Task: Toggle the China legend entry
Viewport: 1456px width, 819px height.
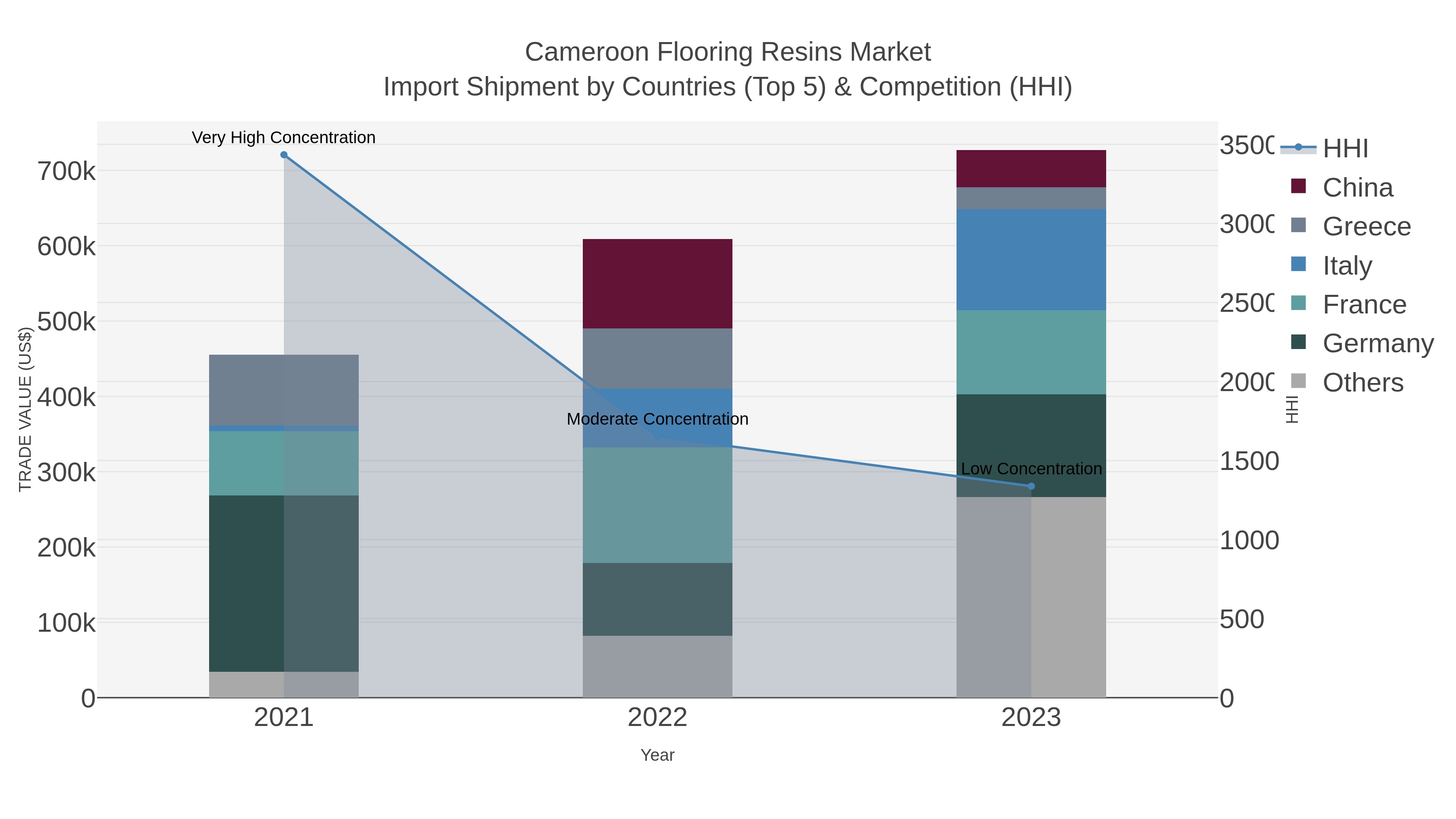Action: tap(1342, 187)
